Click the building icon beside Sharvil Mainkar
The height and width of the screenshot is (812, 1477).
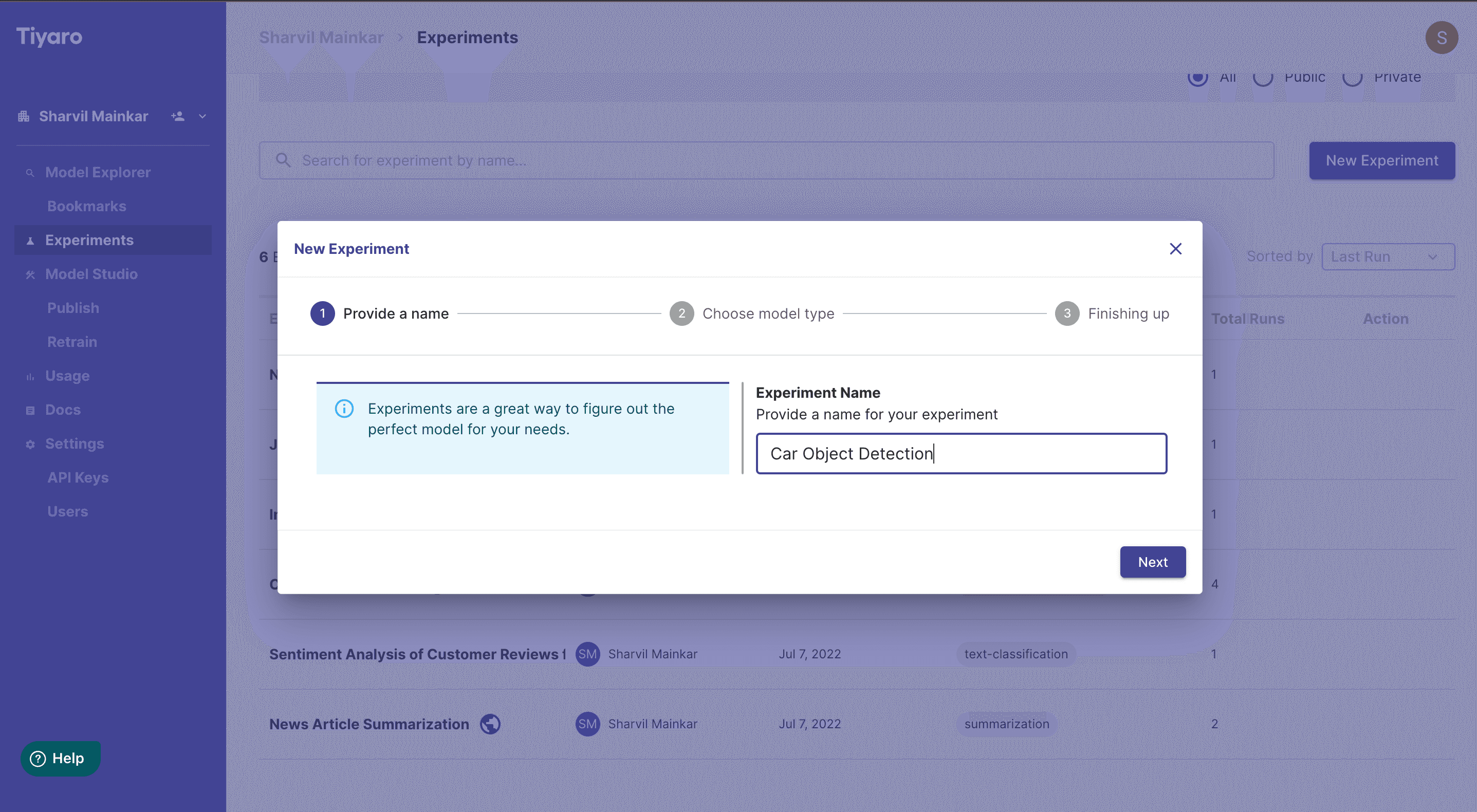tap(24, 117)
